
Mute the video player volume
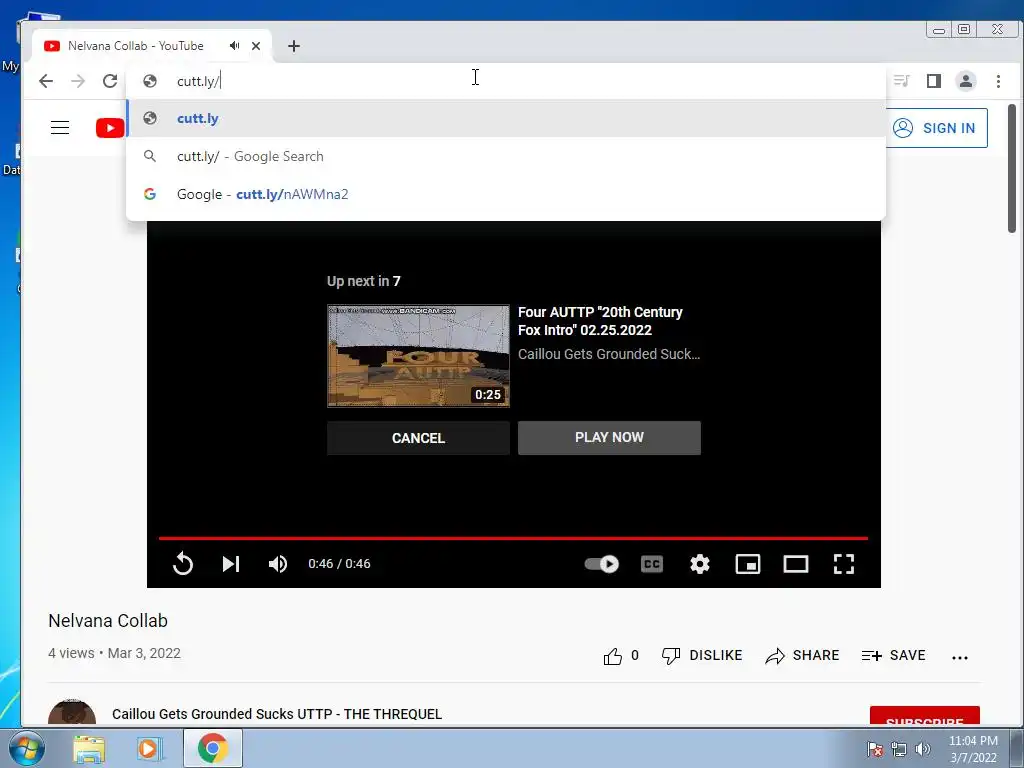(x=278, y=564)
